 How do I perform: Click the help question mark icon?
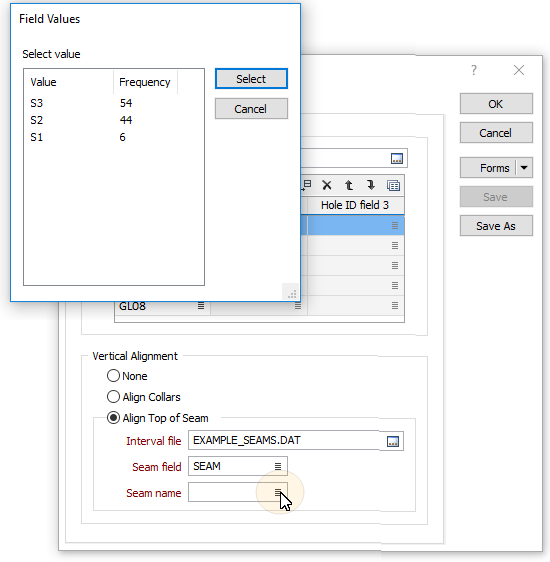(474, 70)
